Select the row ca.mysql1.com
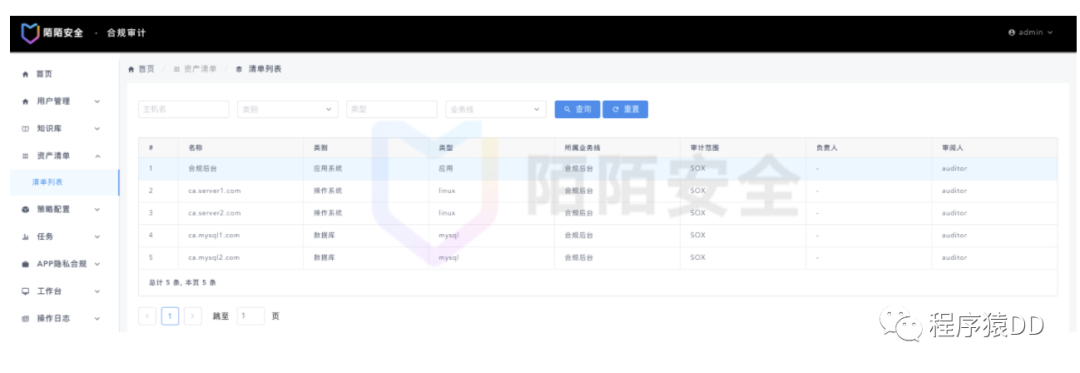Viewport: 1080px width, 373px height. click(x=598, y=235)
